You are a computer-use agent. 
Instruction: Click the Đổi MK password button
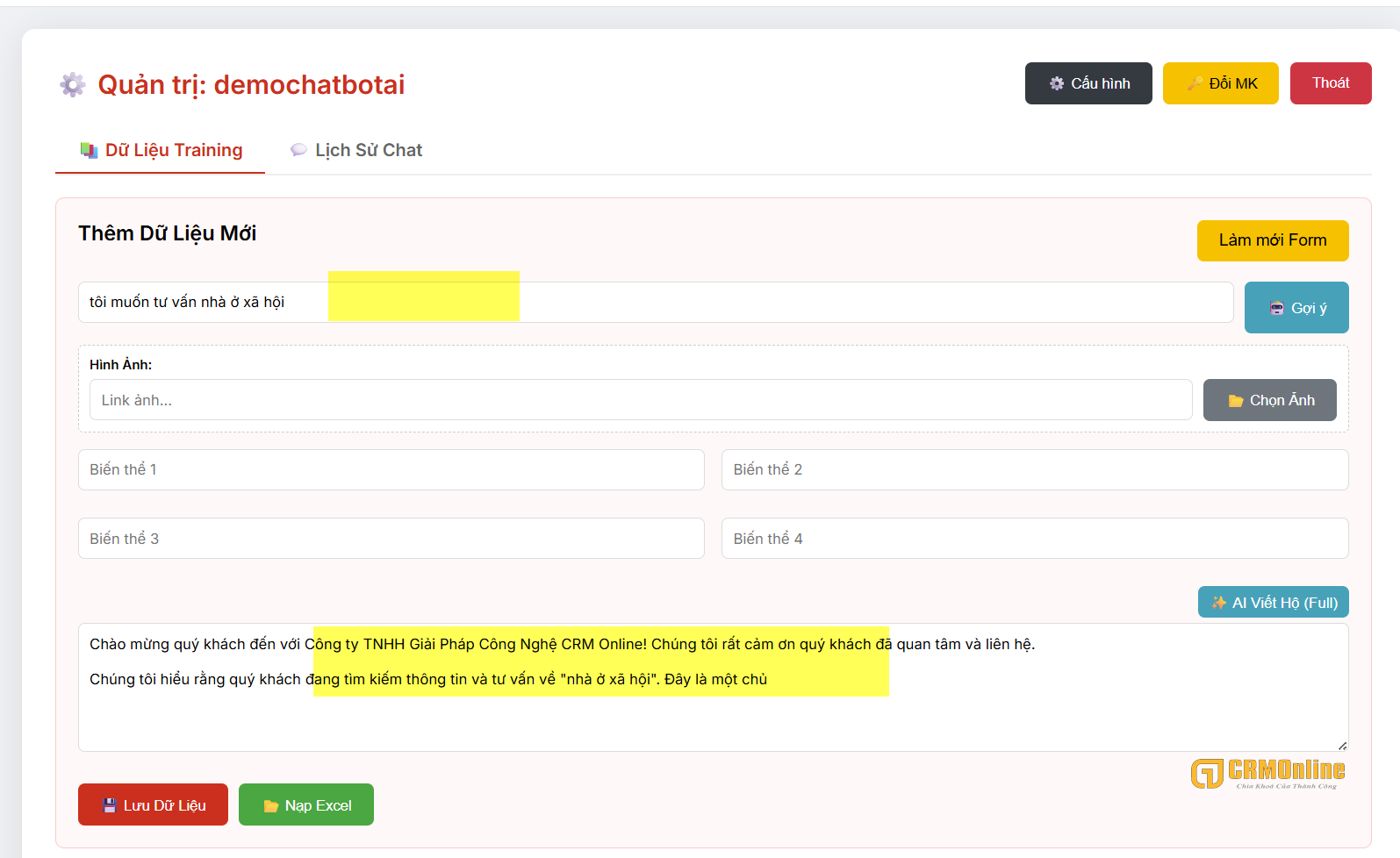1220,83
